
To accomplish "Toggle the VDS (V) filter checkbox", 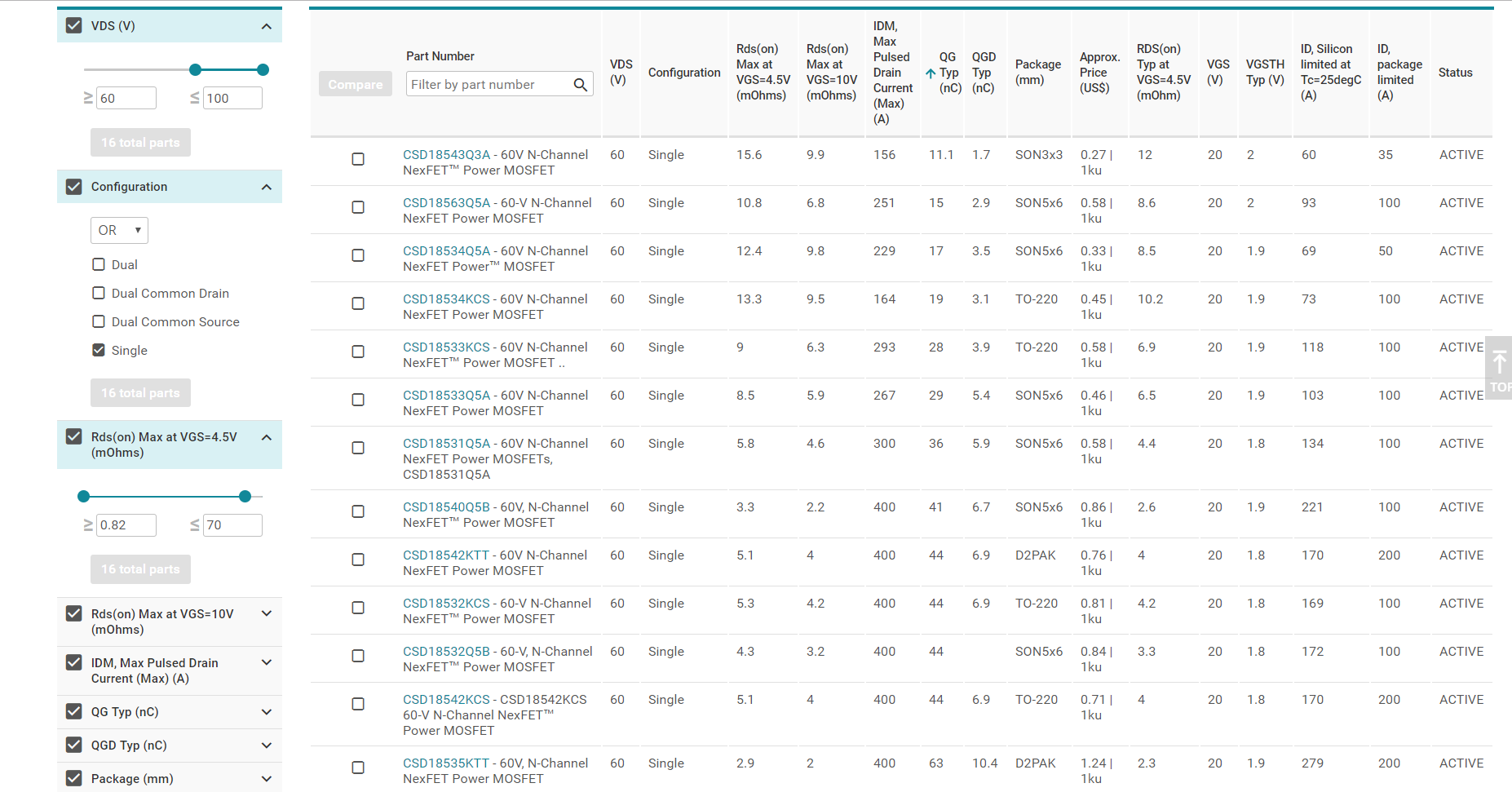I will point(74,25).
